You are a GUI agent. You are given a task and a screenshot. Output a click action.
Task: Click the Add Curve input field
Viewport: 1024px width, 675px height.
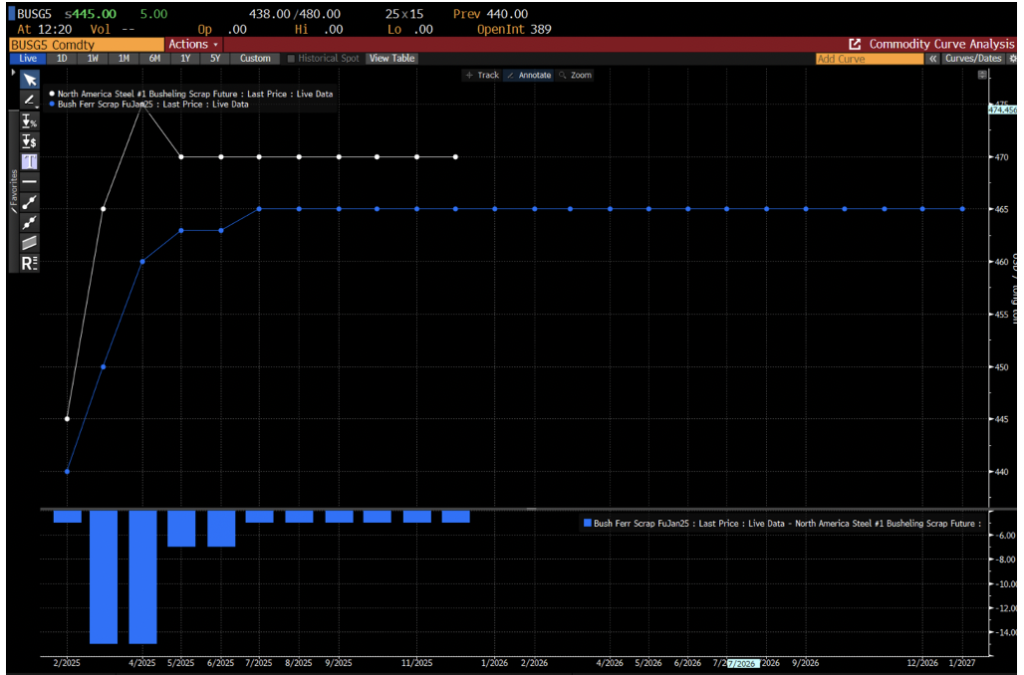click(868, 59)
